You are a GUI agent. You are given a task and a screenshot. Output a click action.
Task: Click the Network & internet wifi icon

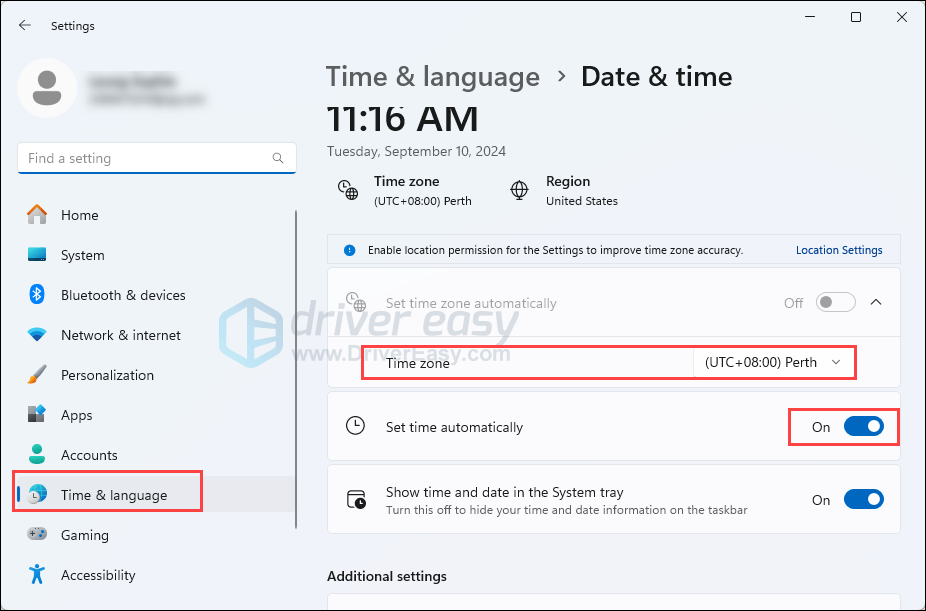point(37,335)
